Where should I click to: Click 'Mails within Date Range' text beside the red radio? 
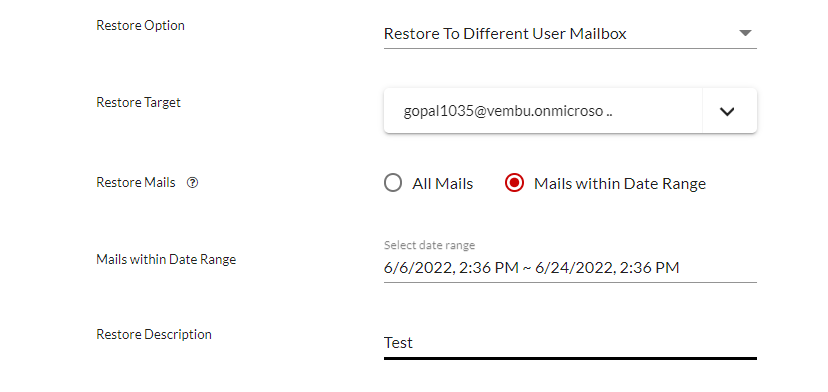pos(620,184)
